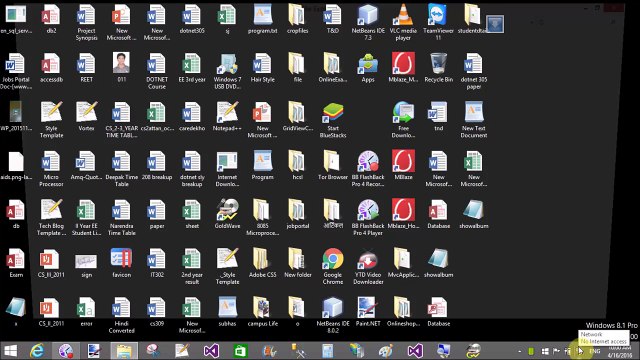640x360 pixels.
Task: Select the Project Synopsis Word document
Action: (x=86, y=15)
